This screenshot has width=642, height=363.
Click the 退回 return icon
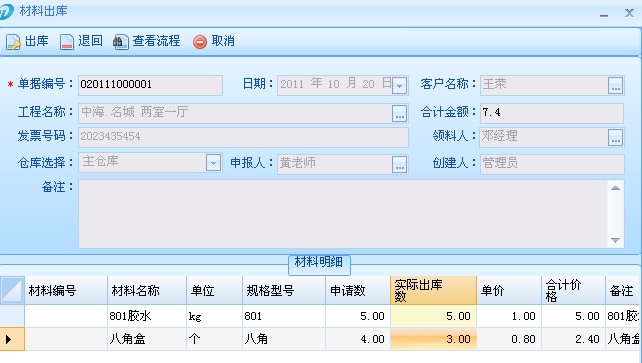(x=67, y=42)
